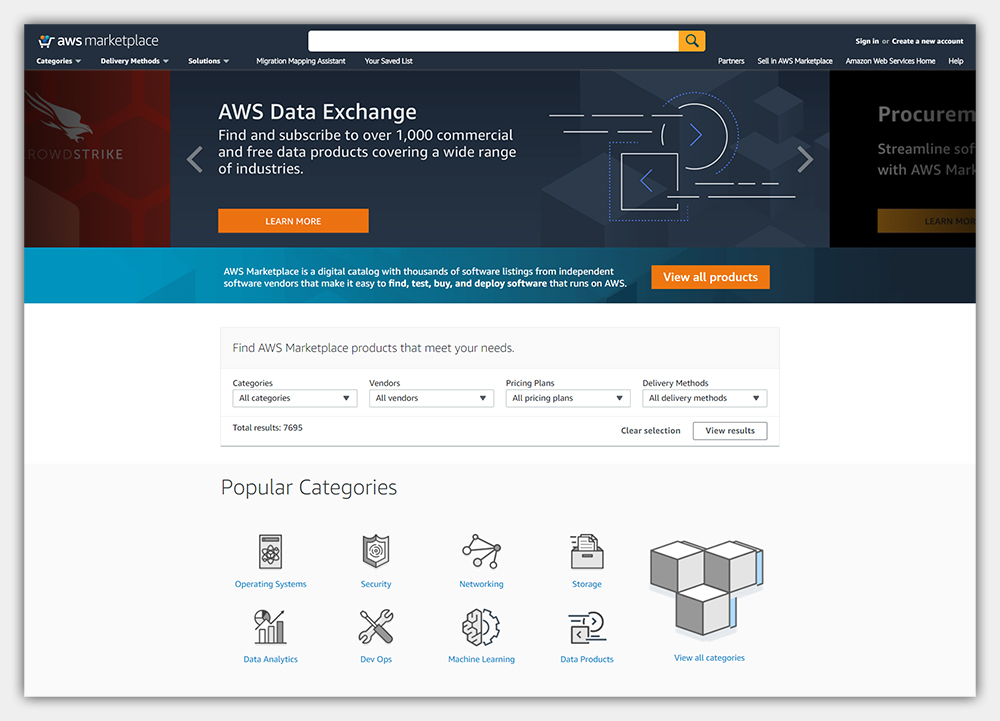Click Clear selection link
The width and height of the screenshot is (1000, 721).
point(651,431)
